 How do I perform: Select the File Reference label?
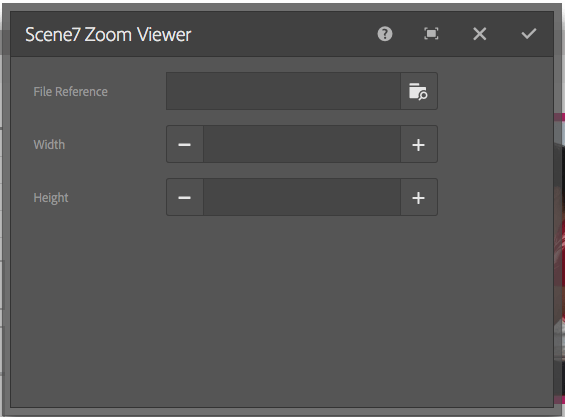71,92
